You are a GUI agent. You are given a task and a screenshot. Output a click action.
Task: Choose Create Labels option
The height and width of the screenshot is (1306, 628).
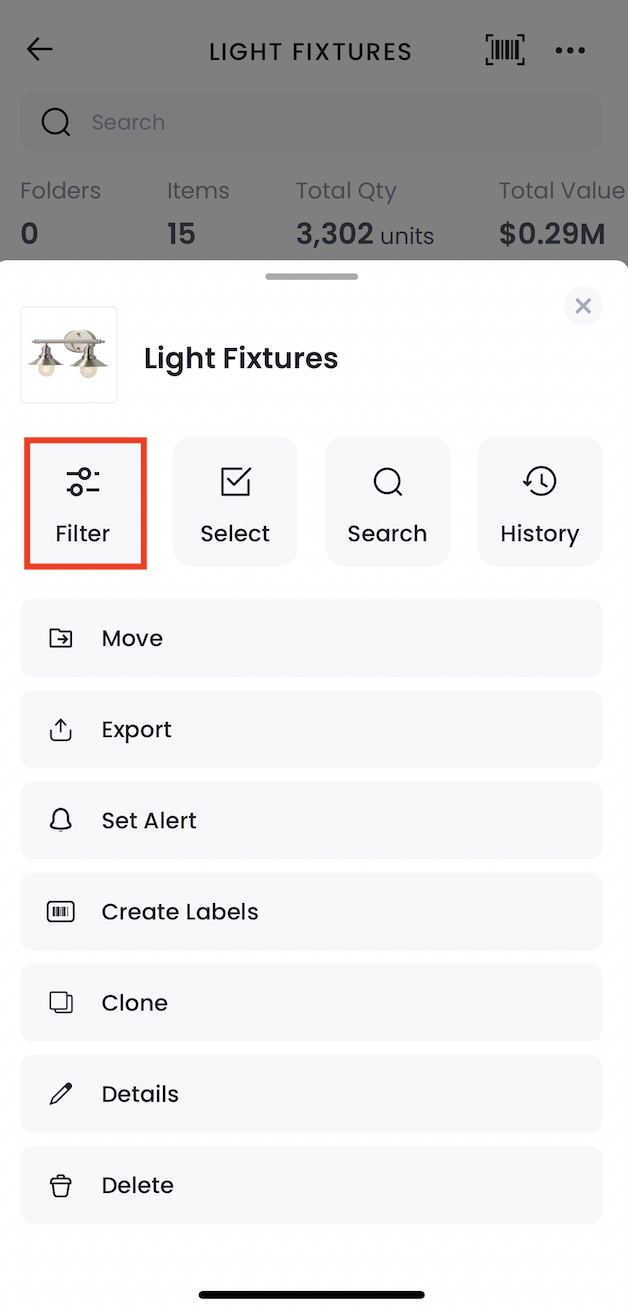coord(311,912)
